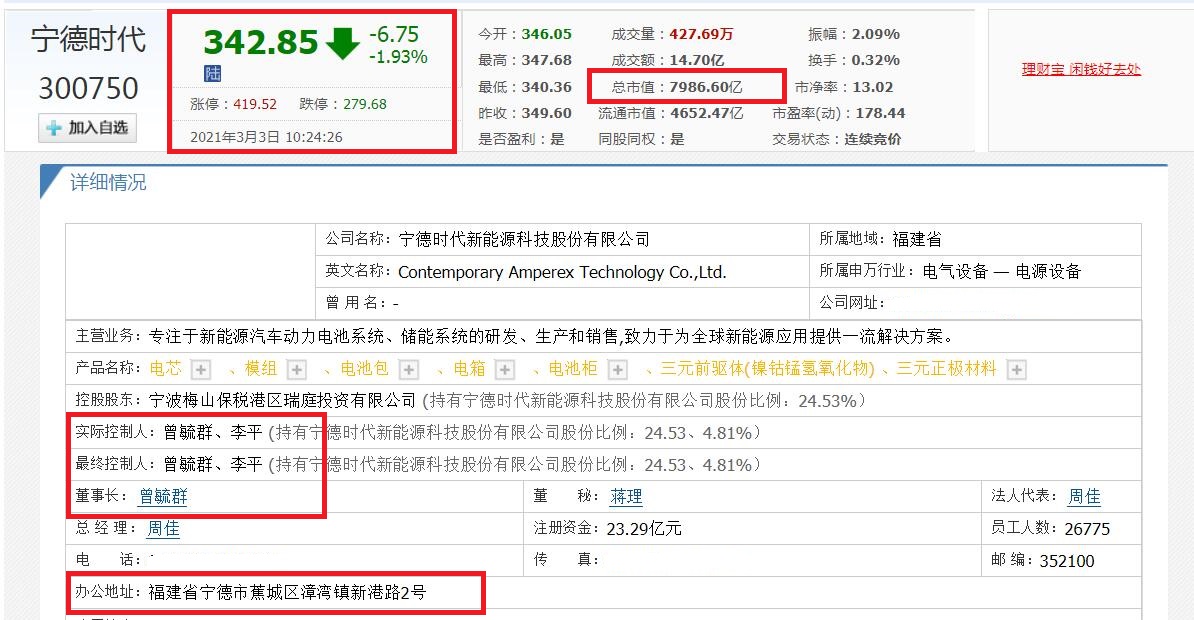Open board secretary link 蒋理
The image size is (1194, 620).
[626, 497]
